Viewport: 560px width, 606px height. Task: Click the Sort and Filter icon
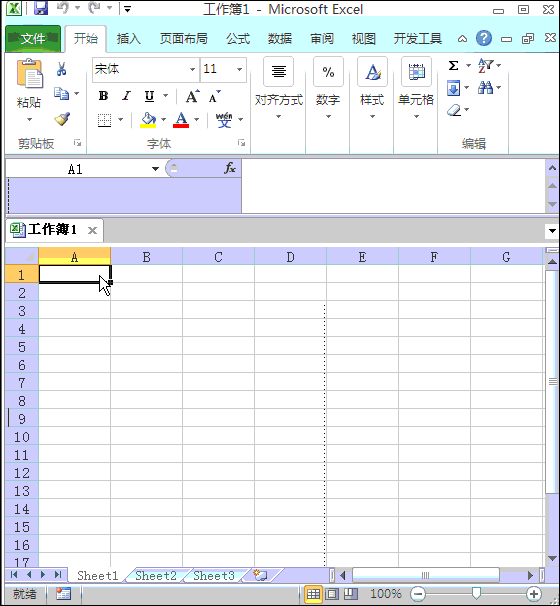485,65
